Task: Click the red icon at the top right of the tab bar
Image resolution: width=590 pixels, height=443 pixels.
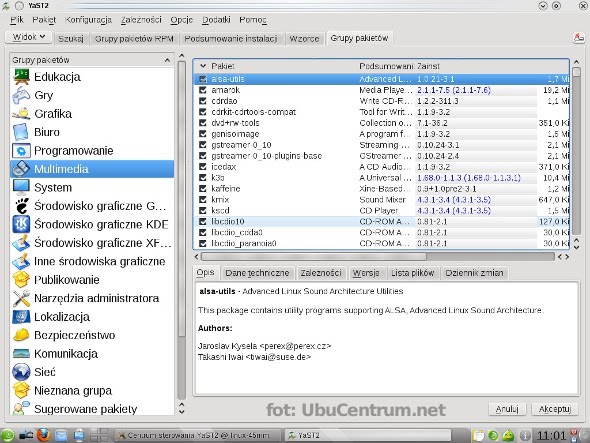Action: 578,38
